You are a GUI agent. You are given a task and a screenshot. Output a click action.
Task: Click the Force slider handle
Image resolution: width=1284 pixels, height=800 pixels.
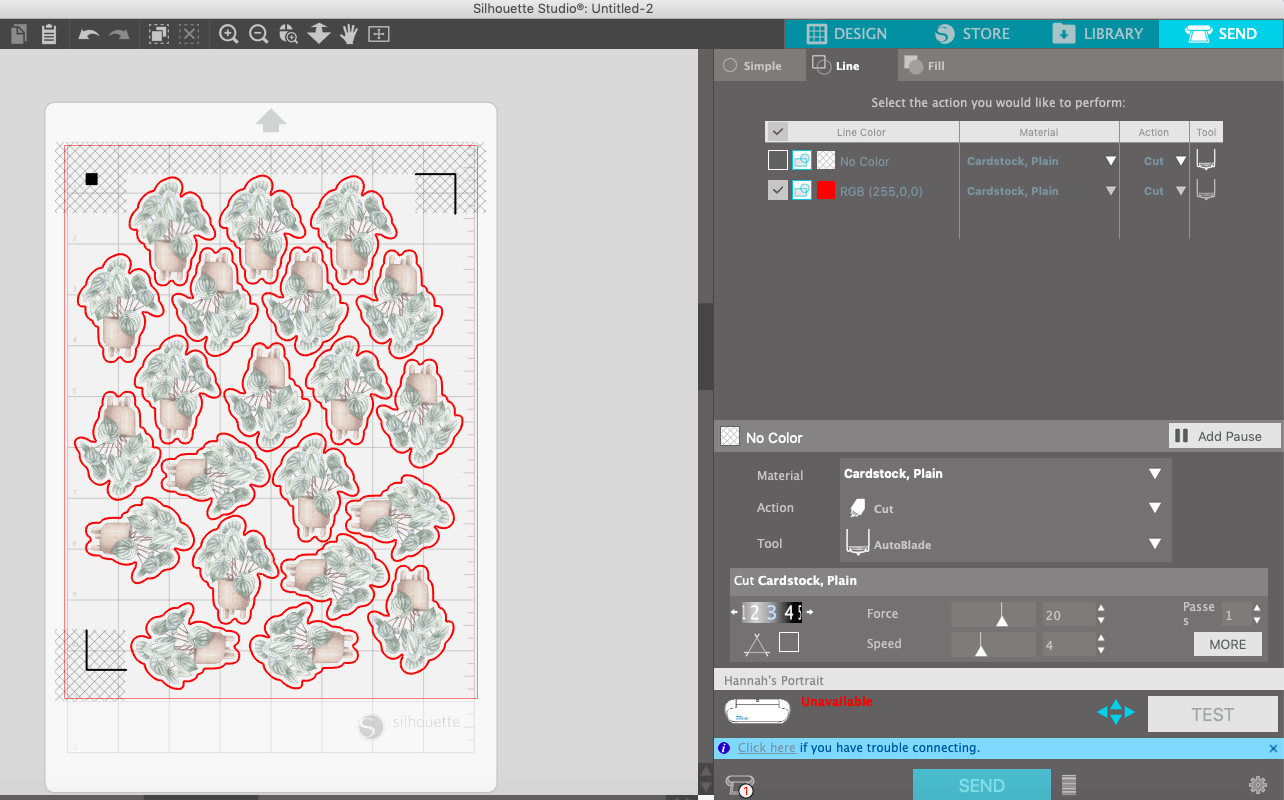(x=1002, y=619)
